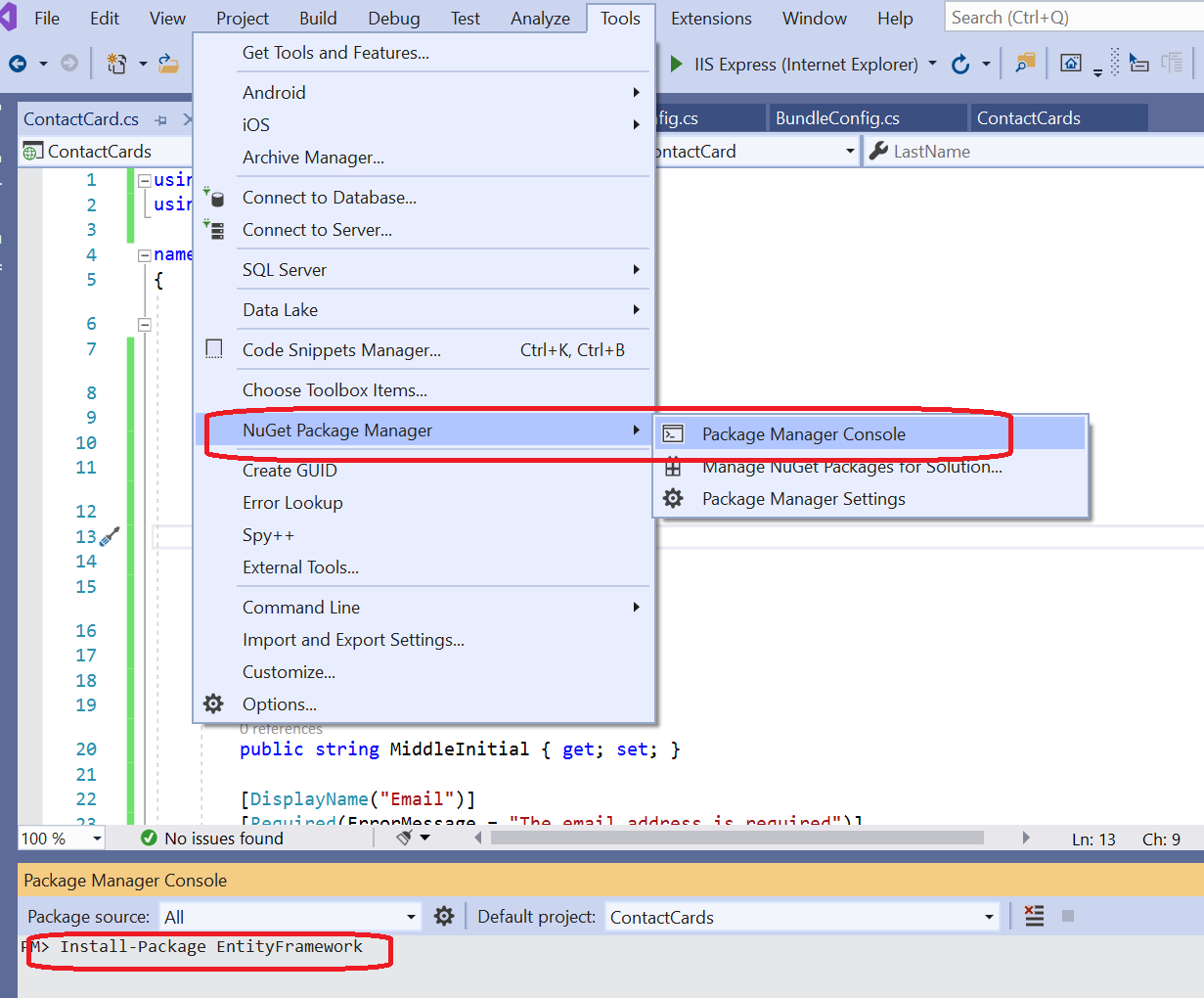Click IIS Express (Internet Explorer) run button
The image size is (1204, 998).
point(793,64)
